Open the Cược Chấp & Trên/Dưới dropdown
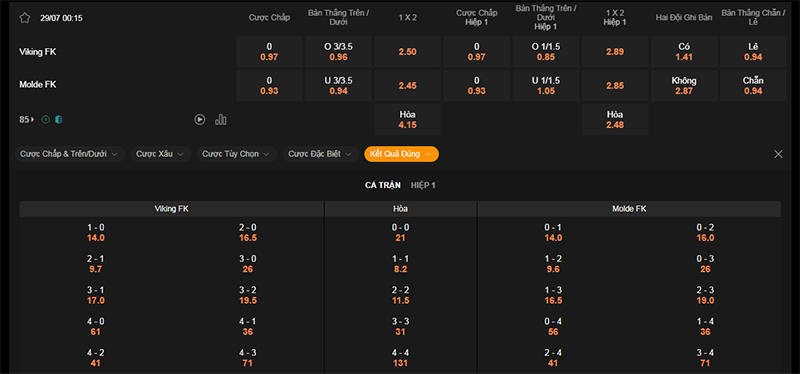Viewport: 800px width, 374px height. [69, 154]
